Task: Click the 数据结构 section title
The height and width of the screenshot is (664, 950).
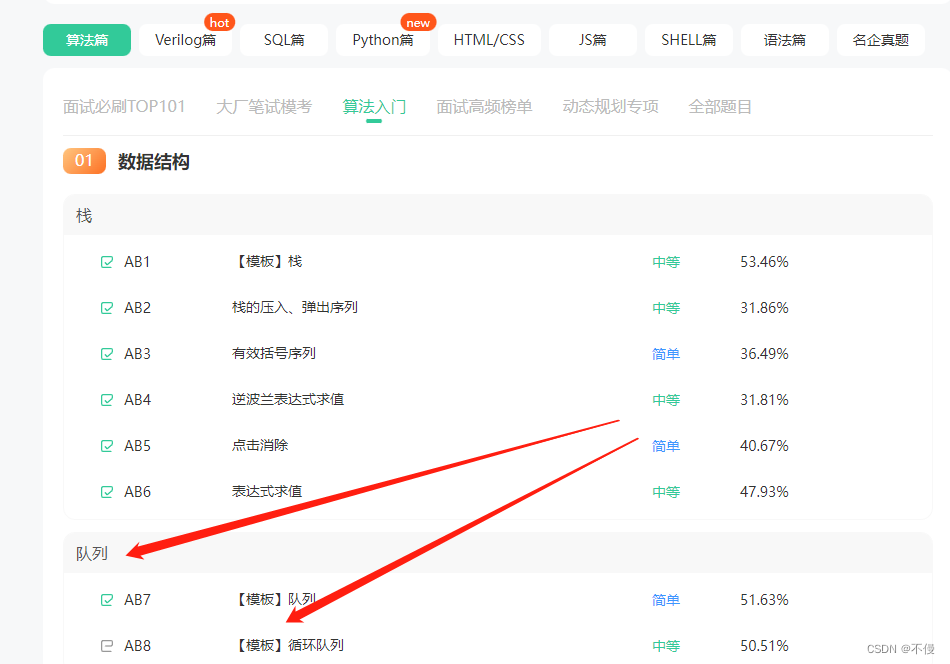Action: click(153, 162)
